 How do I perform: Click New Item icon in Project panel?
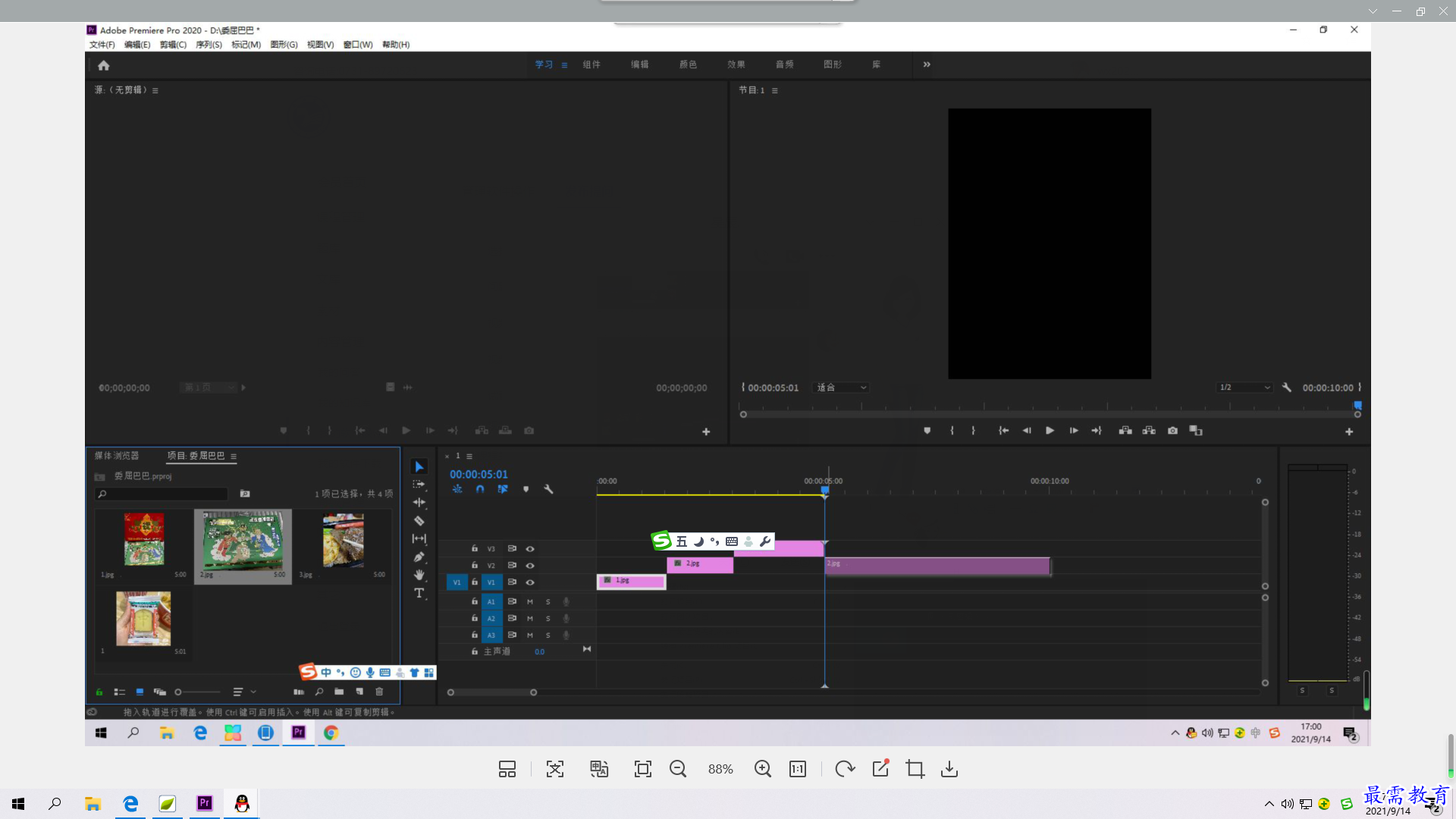[x=359, y=692]
